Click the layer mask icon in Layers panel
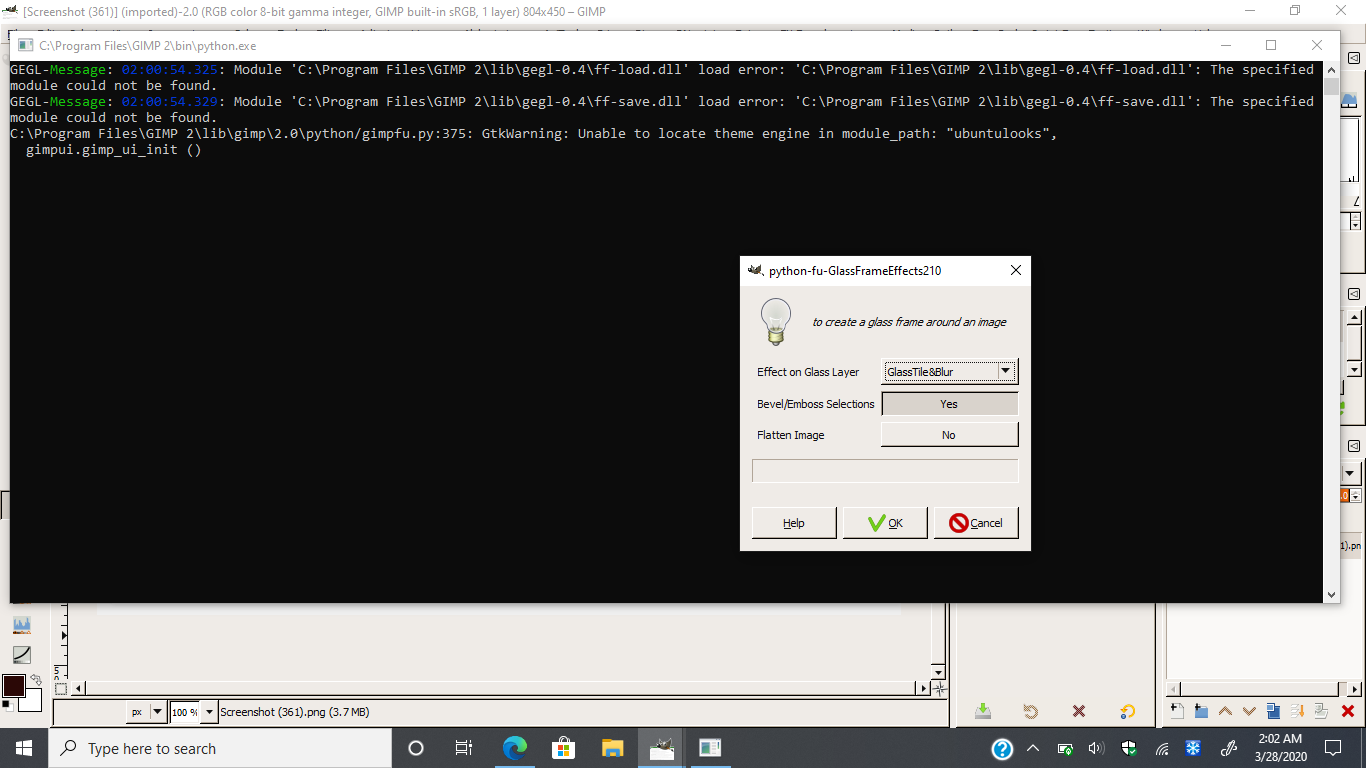The height and width of the screenshot is (768, 1366). click(x=1321, y=711)
